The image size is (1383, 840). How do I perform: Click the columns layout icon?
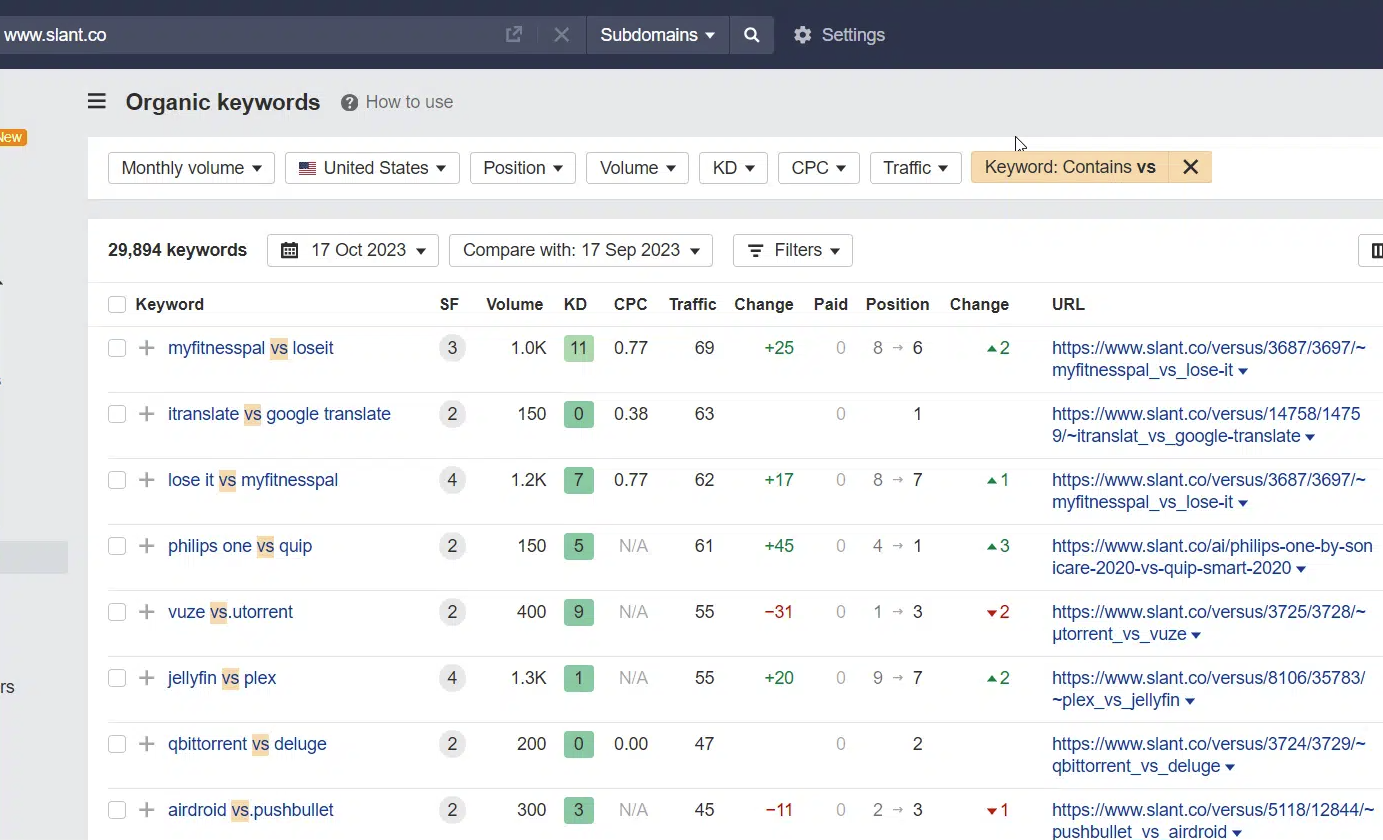[x=1376, y=250]
